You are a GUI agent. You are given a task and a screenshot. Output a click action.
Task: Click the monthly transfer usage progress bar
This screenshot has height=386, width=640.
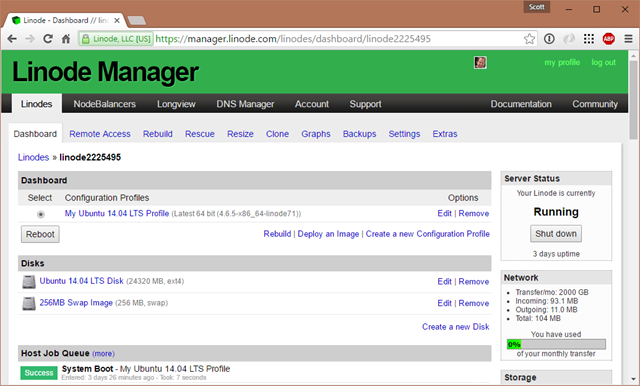[x=556, y=344]
